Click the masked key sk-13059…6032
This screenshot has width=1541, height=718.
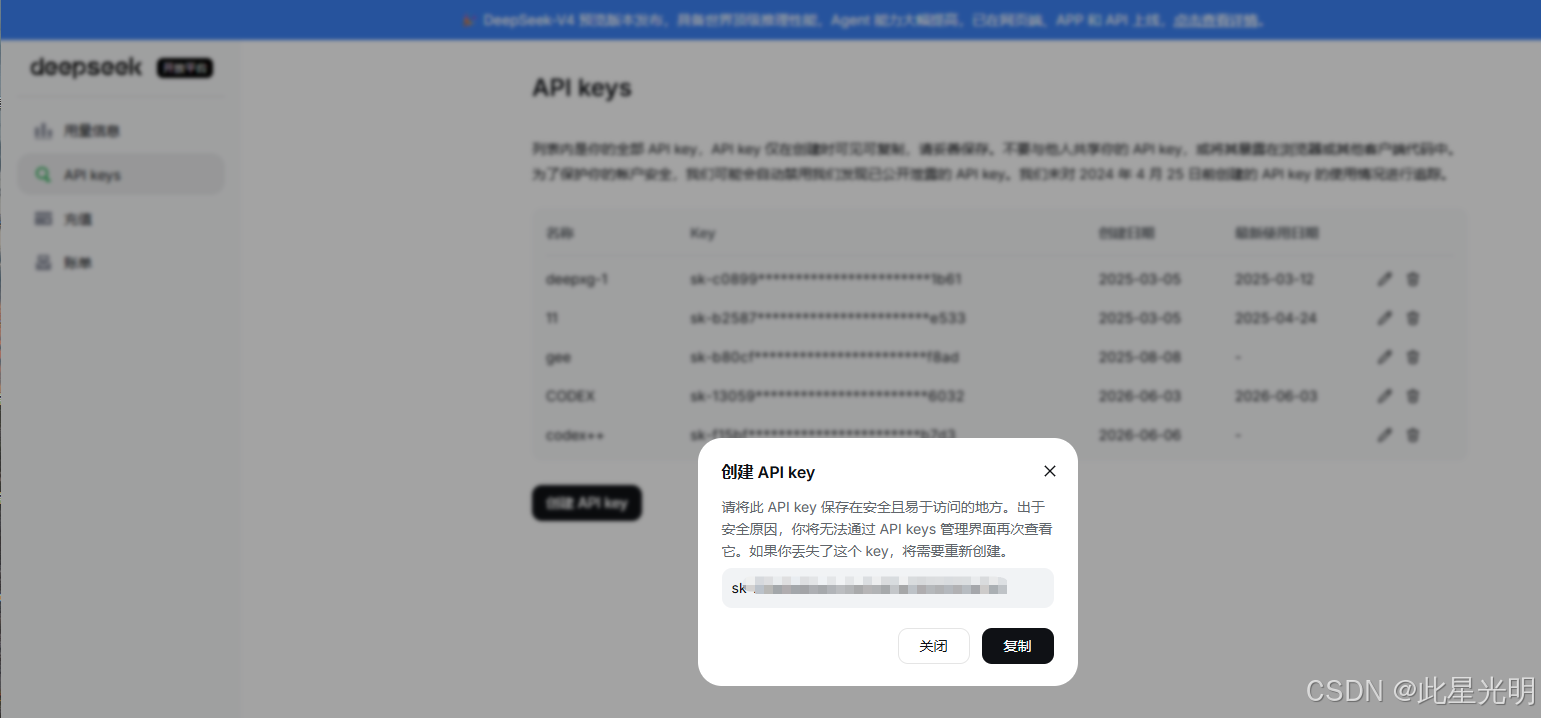(827, 396)
